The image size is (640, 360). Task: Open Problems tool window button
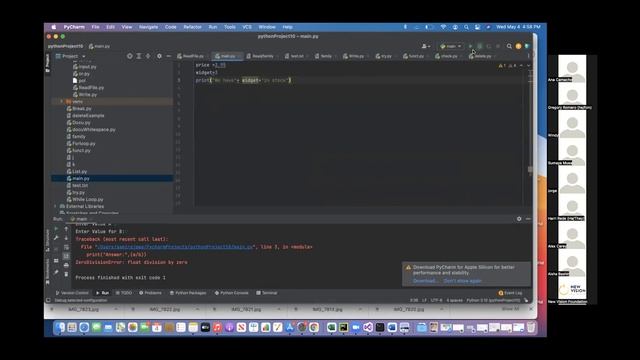(150, 293)
